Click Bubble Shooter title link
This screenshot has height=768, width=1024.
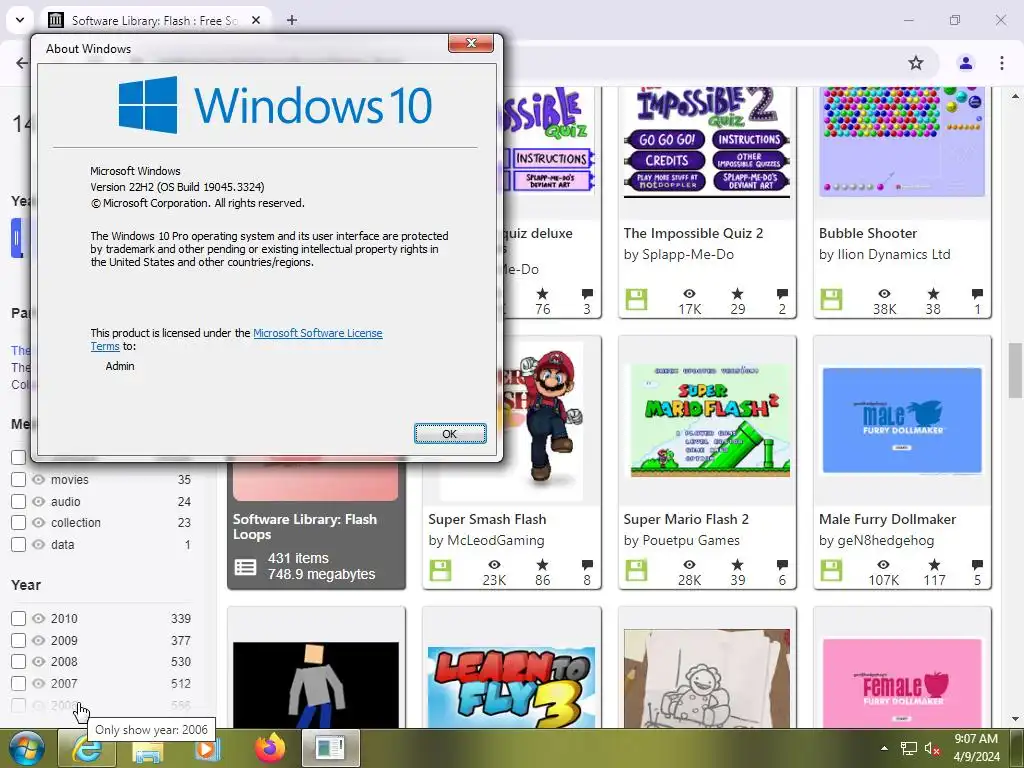click(x=868, y=233)
